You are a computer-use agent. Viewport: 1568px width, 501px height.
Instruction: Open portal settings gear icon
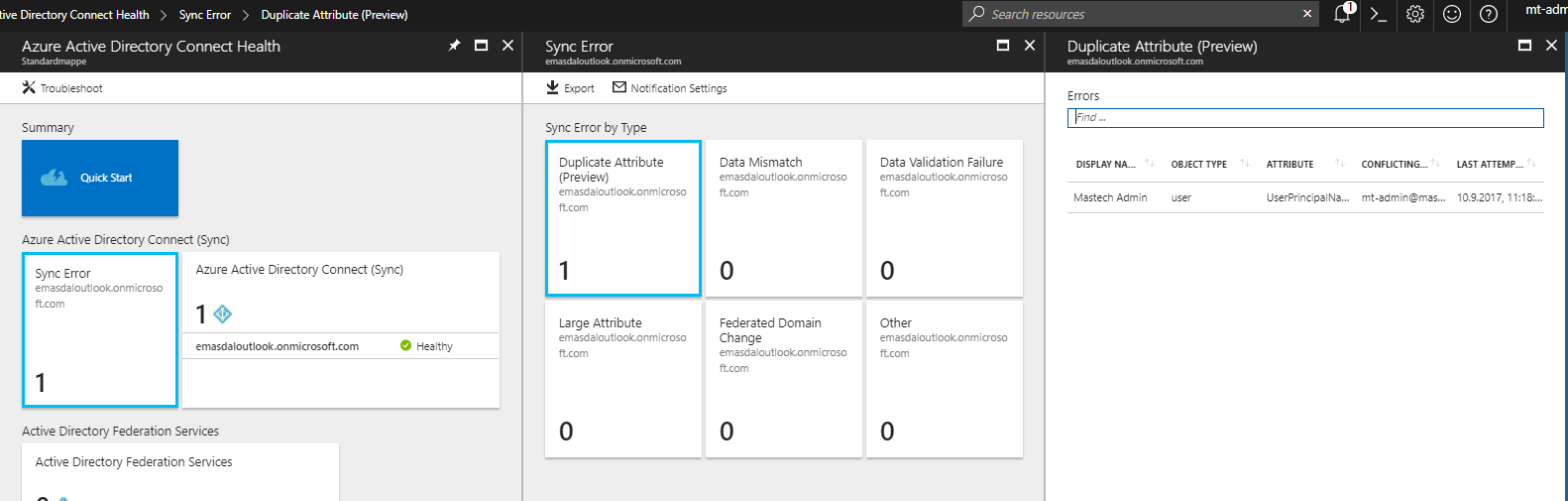pyautogui.click(x=1414, y=14)
